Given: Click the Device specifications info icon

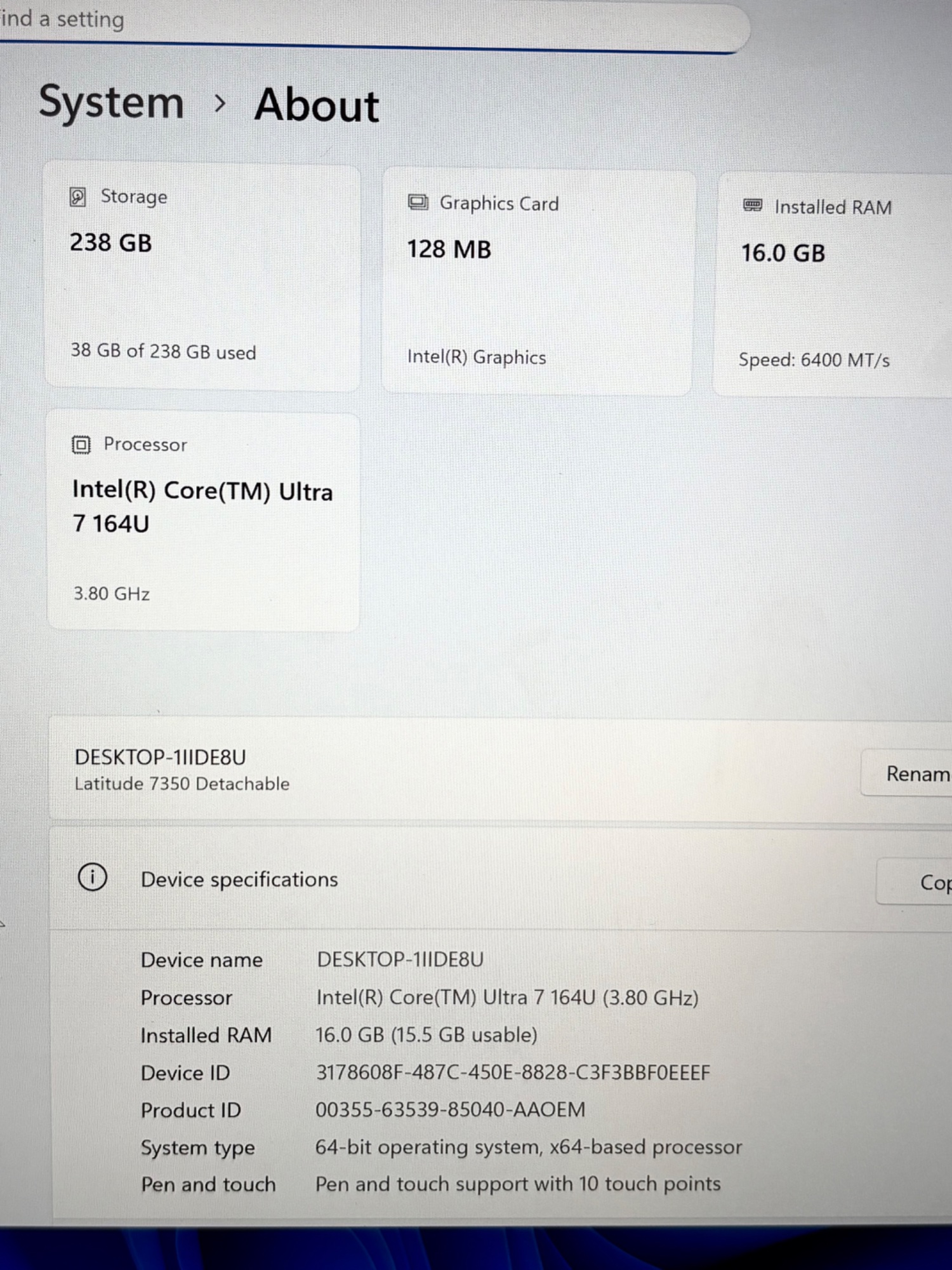Looking at the screenshot, I should (93, 878).
